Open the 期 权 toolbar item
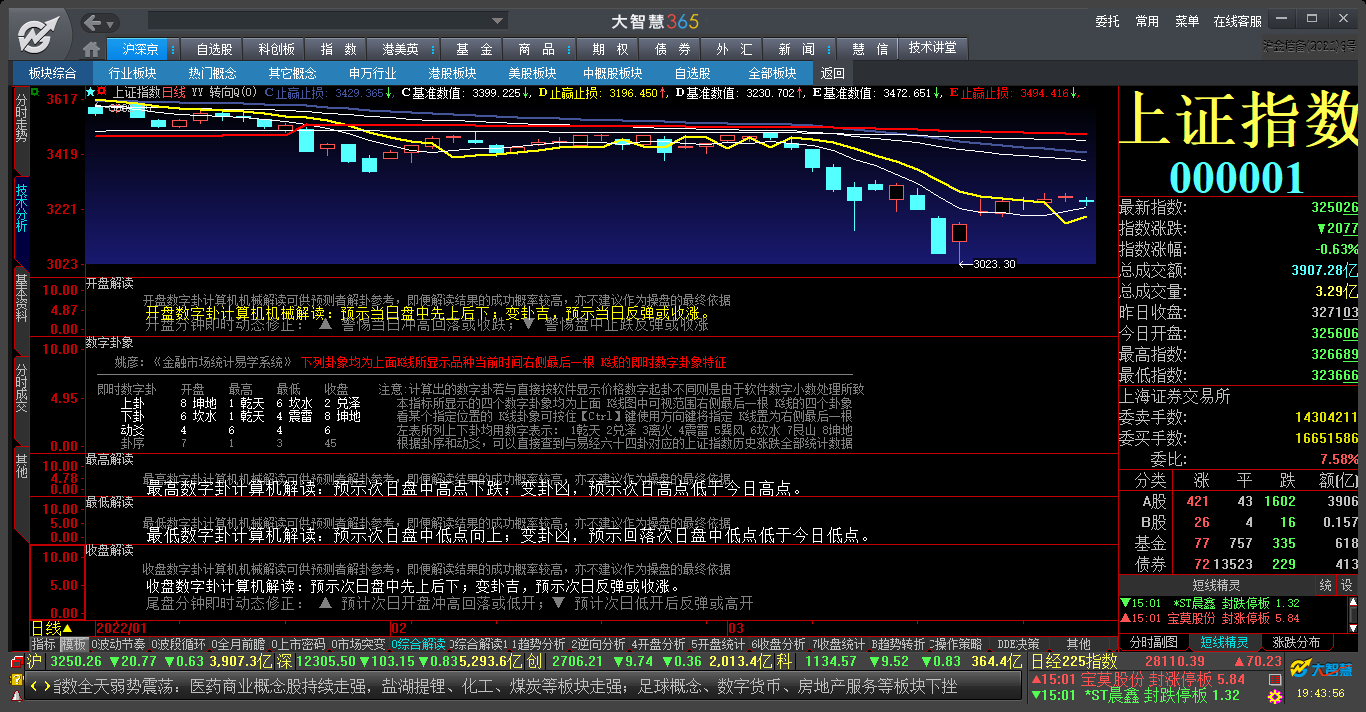The image size is (1366, 712). (609, 49)
